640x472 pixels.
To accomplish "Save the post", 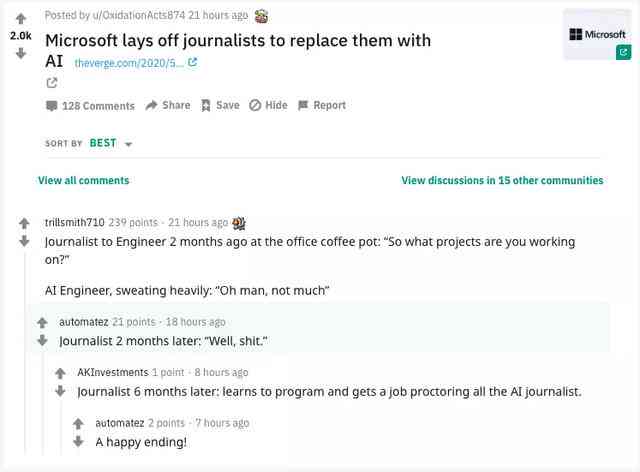I will [220, 105].
